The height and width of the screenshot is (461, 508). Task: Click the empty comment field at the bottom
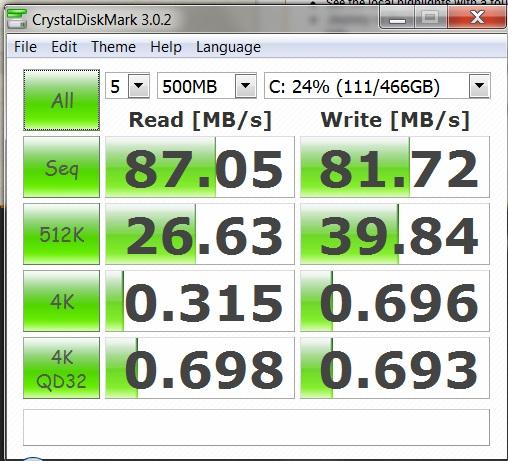(x=256, y=428)
